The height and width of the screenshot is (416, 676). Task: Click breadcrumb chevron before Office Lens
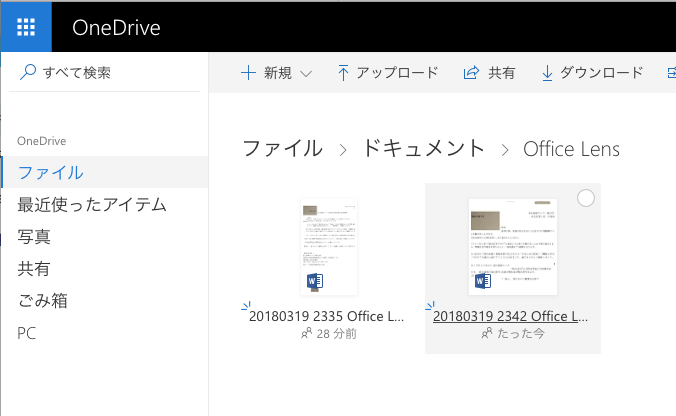[x=505, y=150]
